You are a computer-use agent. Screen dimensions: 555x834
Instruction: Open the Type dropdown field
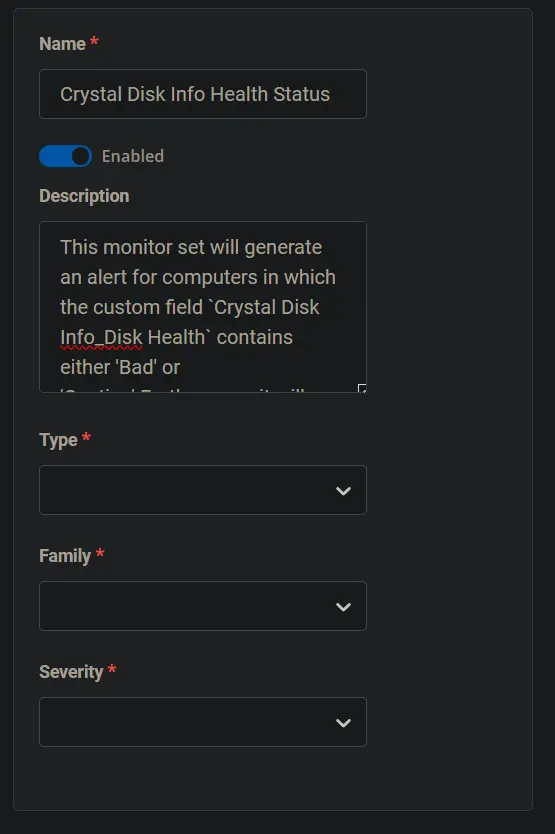point(203,490)
